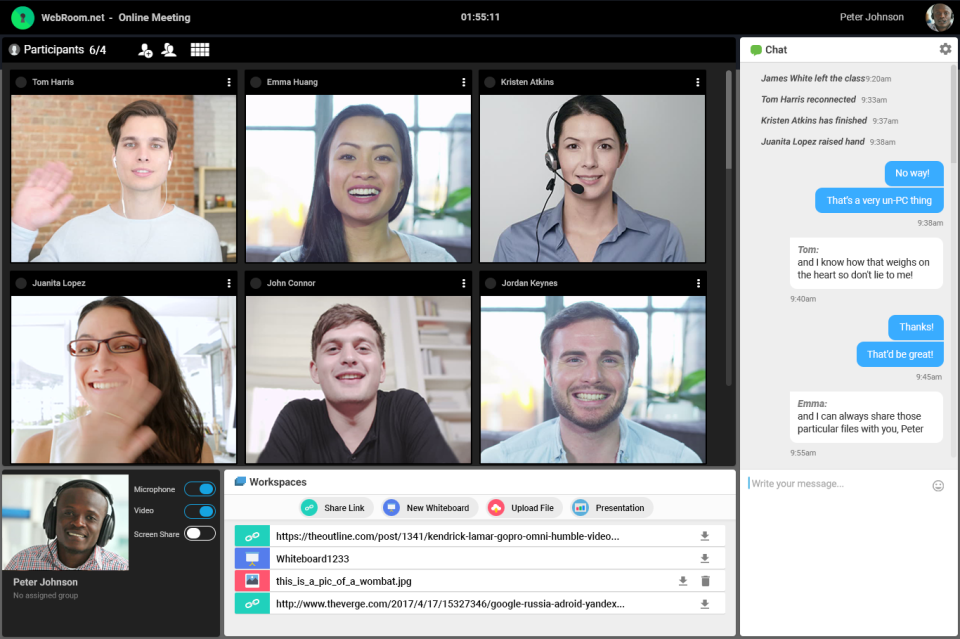Turn off the Microphone switch
Screen dimensions: 960x639
[200, 488]
